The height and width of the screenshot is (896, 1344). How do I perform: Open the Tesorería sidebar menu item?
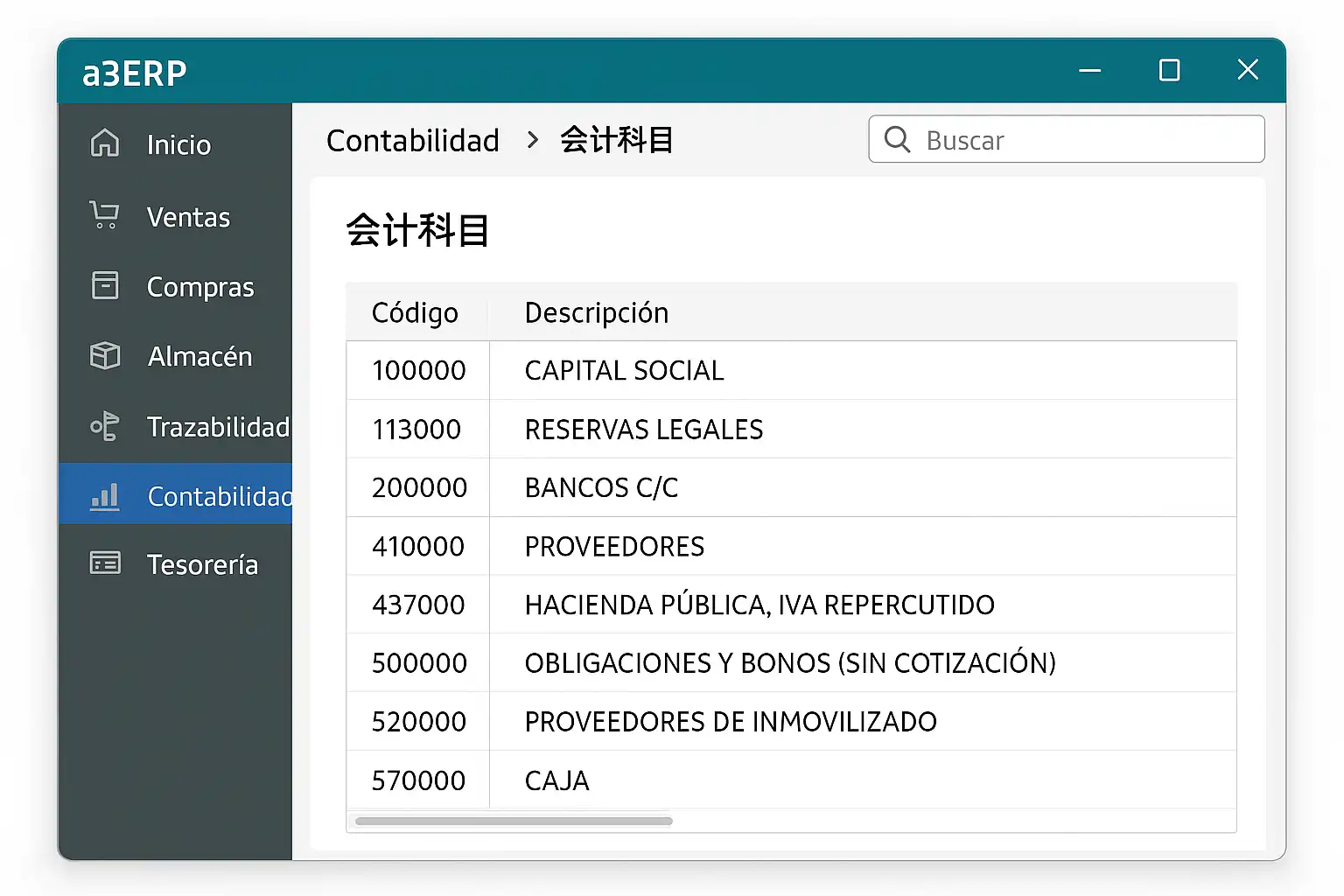[202, 564]
